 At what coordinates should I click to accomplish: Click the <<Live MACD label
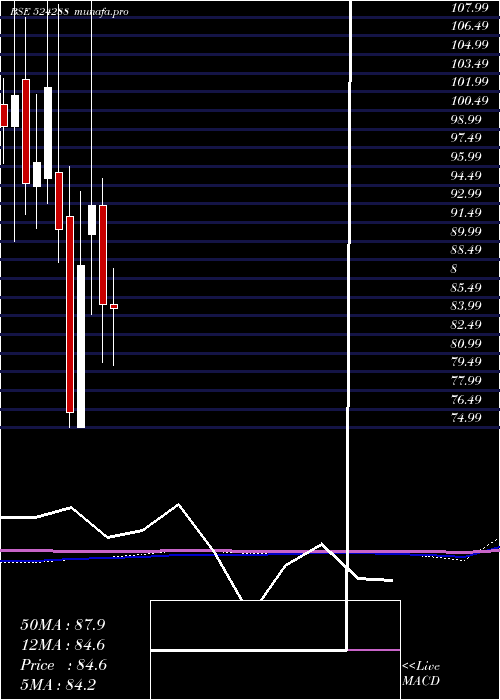421,674
